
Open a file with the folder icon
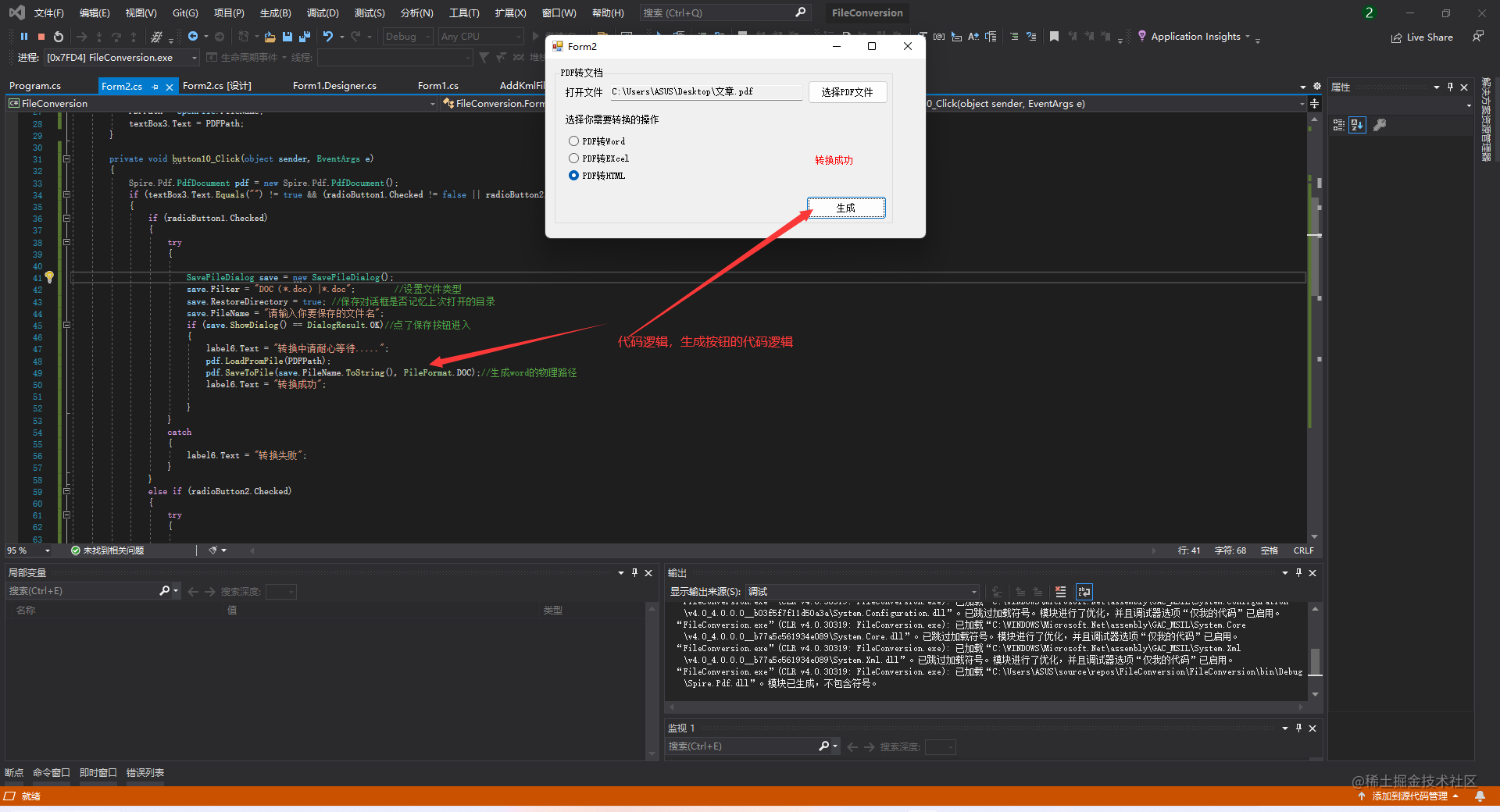(x=270, y=37)
